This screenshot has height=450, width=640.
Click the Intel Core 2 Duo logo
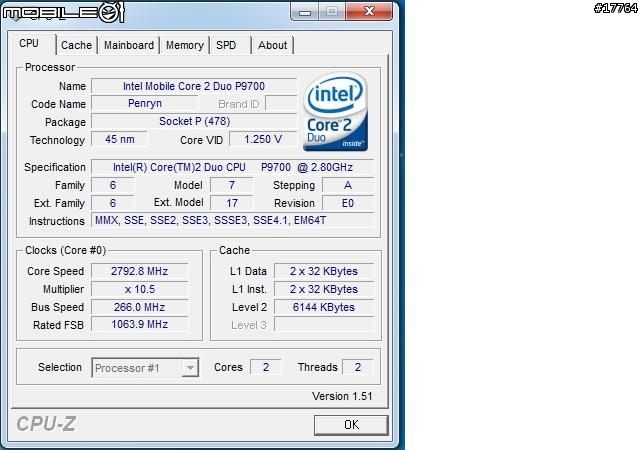pyautogui.click(x=336, y=111)
